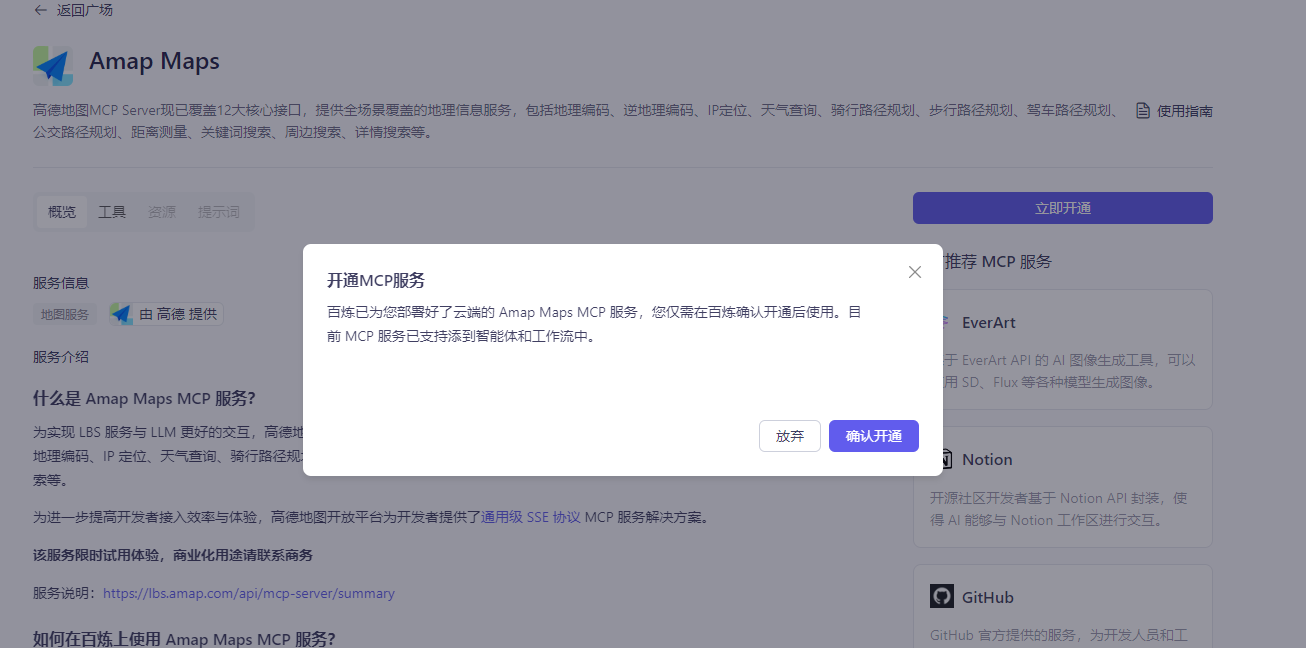The width and height of the screenshot is (1306, 648).
Task: Click the 服务介绍 heading
Action: coord(61,357)
